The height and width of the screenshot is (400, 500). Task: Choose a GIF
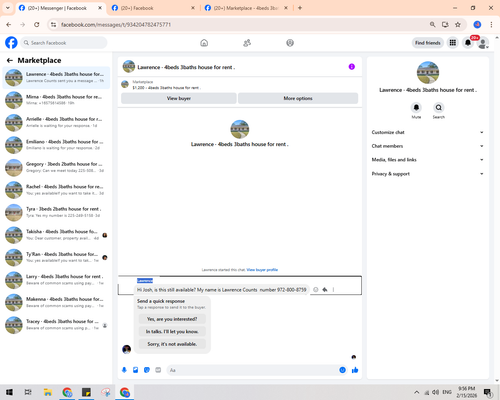coord(158,370)
